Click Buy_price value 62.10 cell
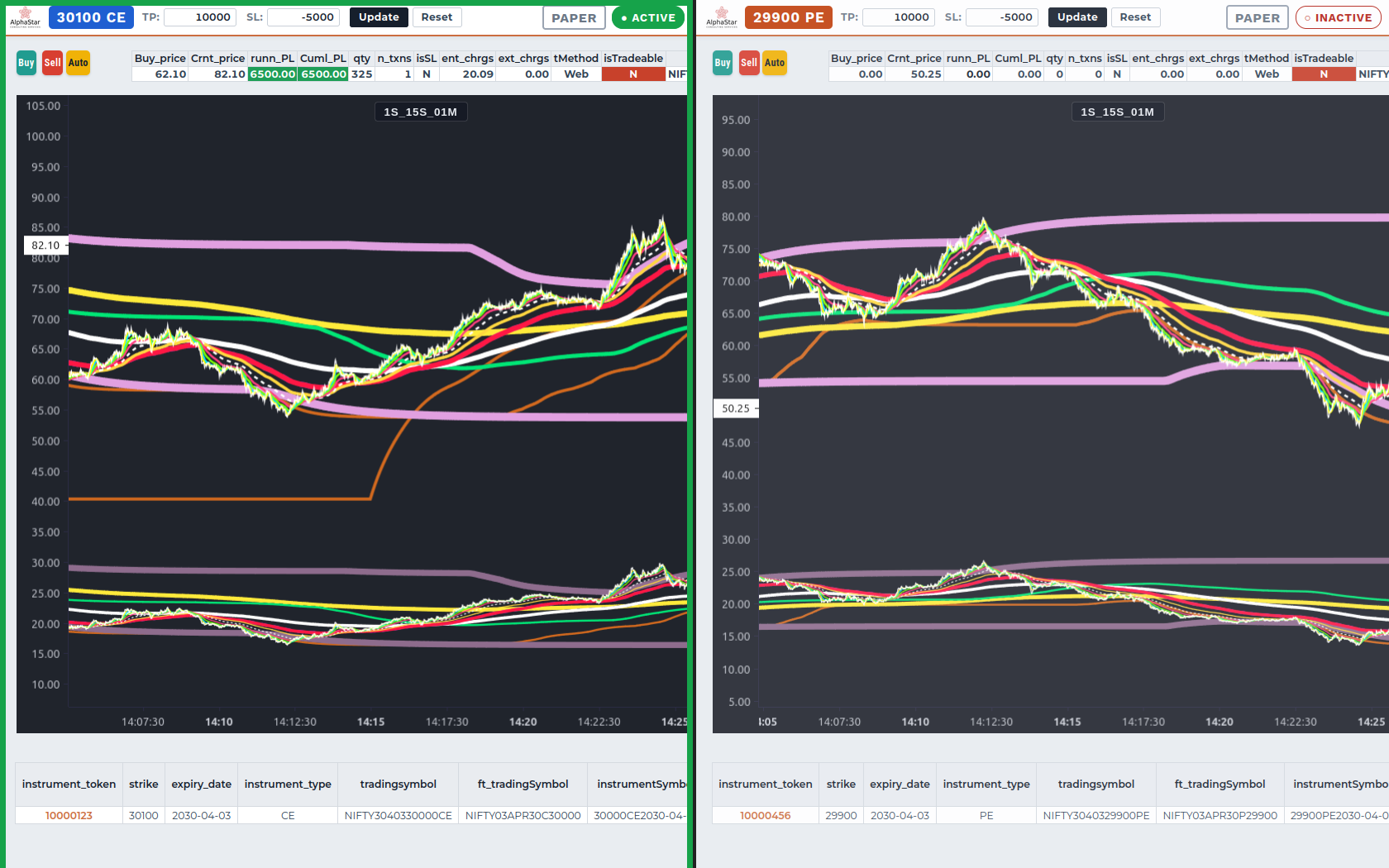1389x868 pixels. (160, 74)
